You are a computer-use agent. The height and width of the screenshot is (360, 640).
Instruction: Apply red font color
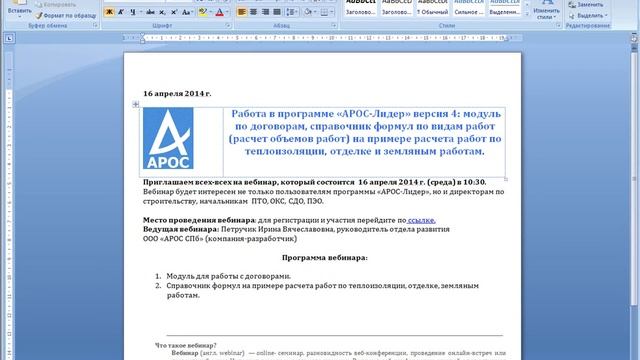(220, 12)
